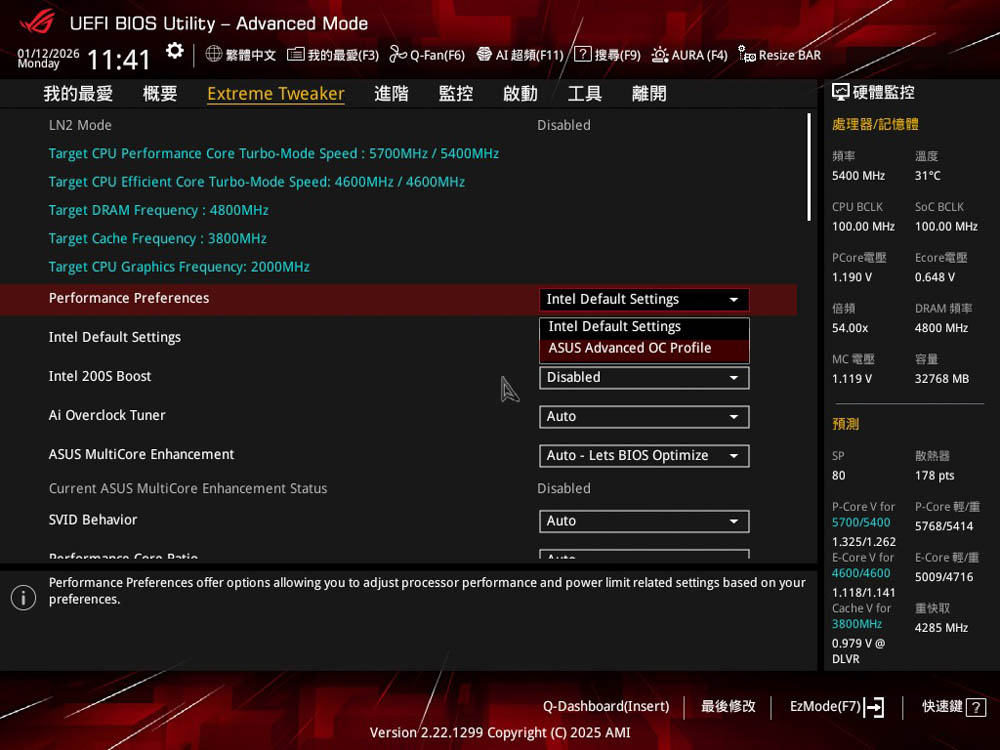The image size is (1000, 750).
Task: Open the SVID Behavior dropdown
Action: (x=644, y=521)
